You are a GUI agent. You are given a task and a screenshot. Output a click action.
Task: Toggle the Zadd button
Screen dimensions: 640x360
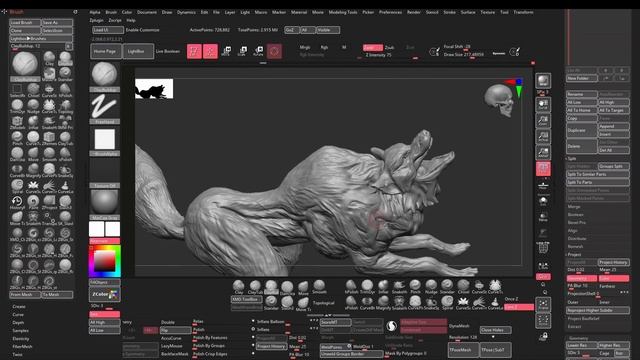(372, 47)
